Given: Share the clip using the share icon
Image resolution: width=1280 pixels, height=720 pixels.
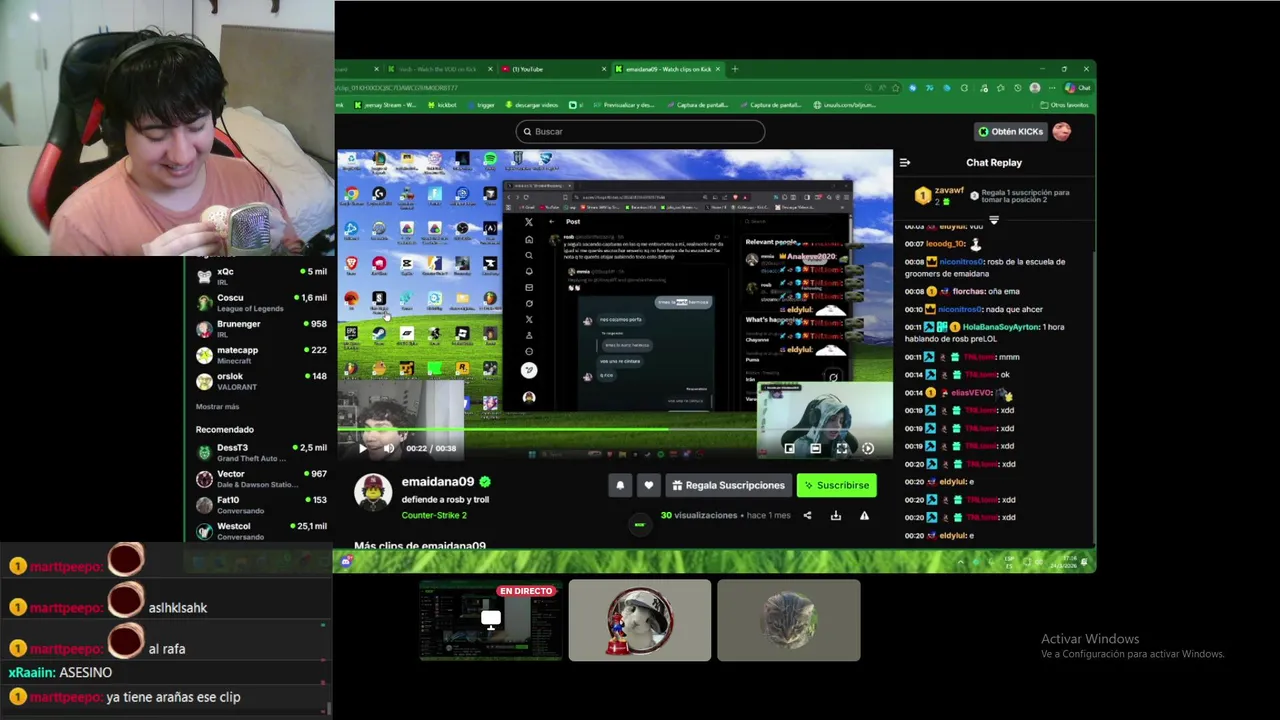Looking at the screenshot, I should pyautogui.click(x=807, y=516).
